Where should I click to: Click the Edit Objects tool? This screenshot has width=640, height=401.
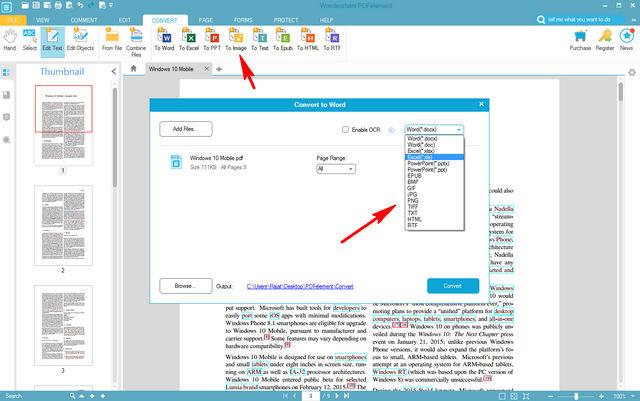click(80, 40)
